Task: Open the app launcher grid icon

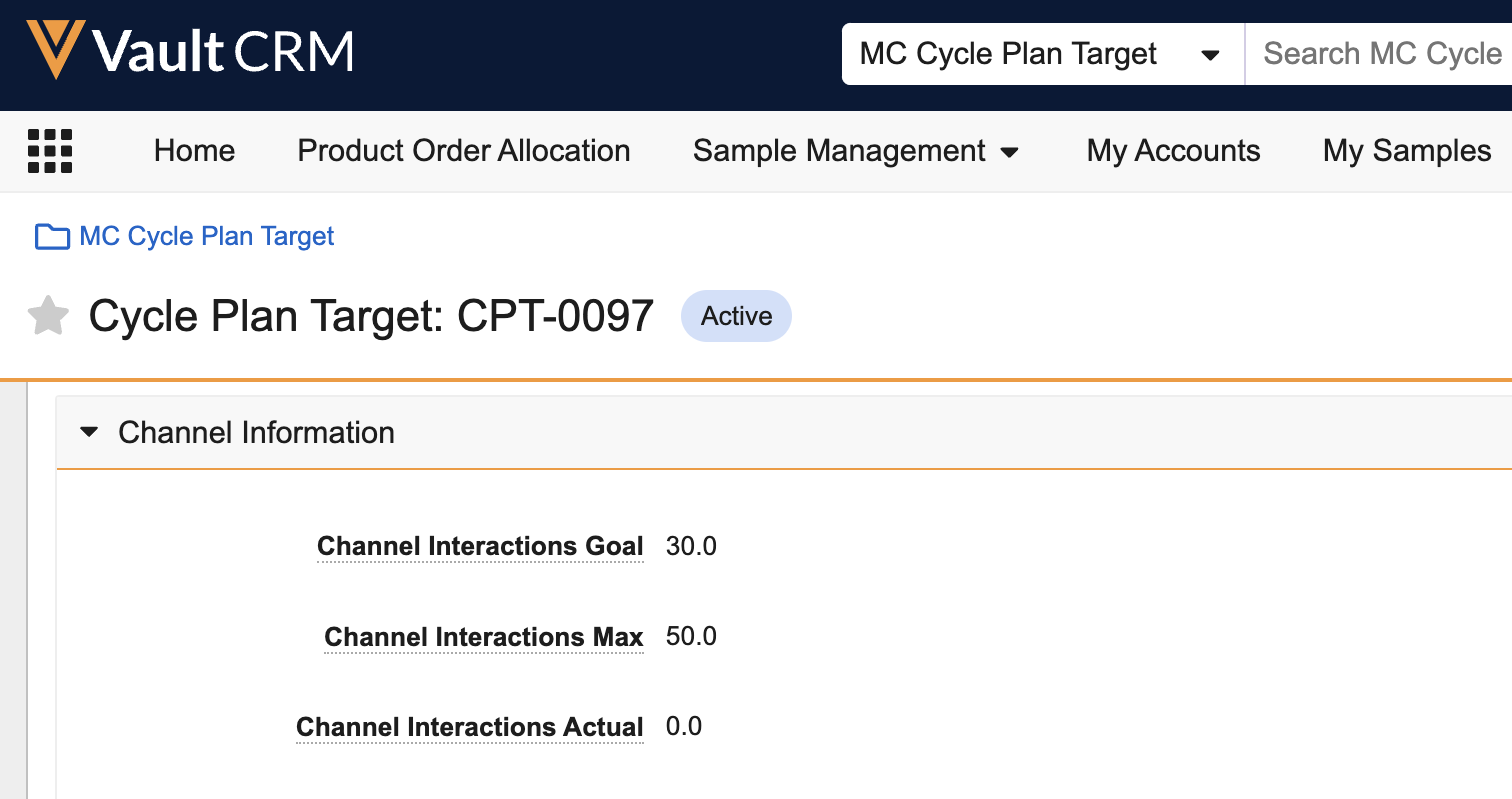Action: (50, 152)
